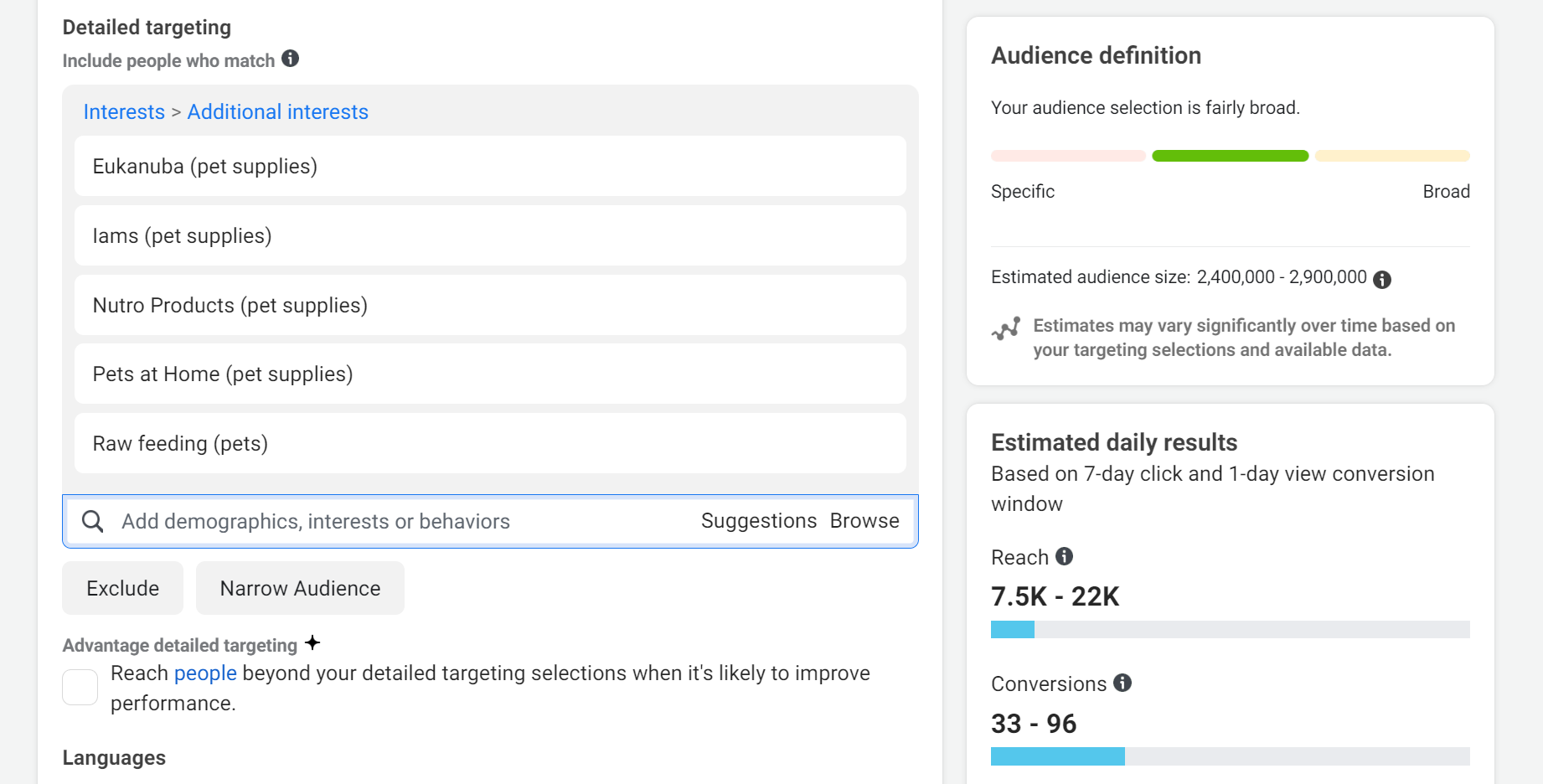Click the Estimated daily results heading

point(1114,442)
